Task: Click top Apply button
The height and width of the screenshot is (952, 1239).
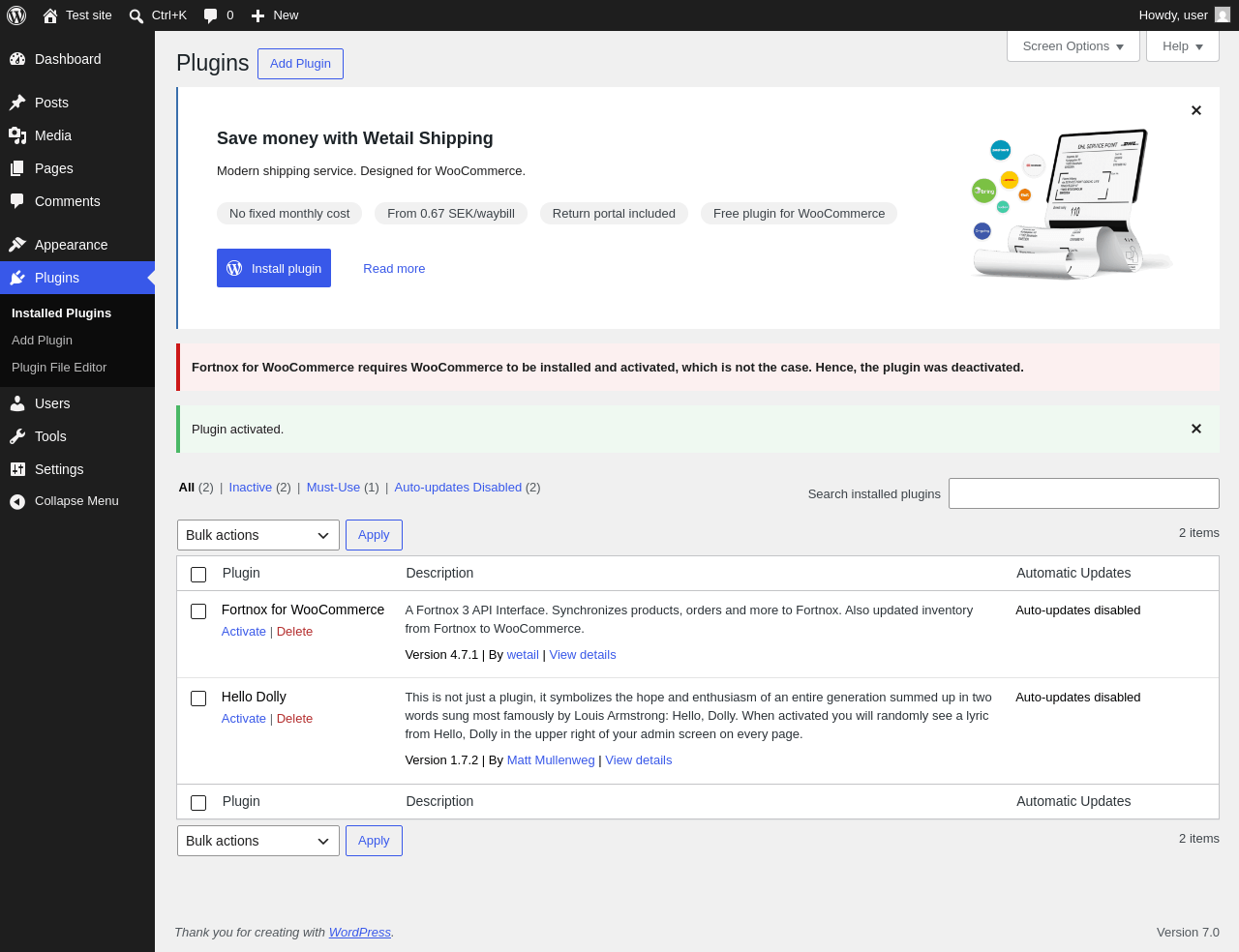Action: (374, 535)
